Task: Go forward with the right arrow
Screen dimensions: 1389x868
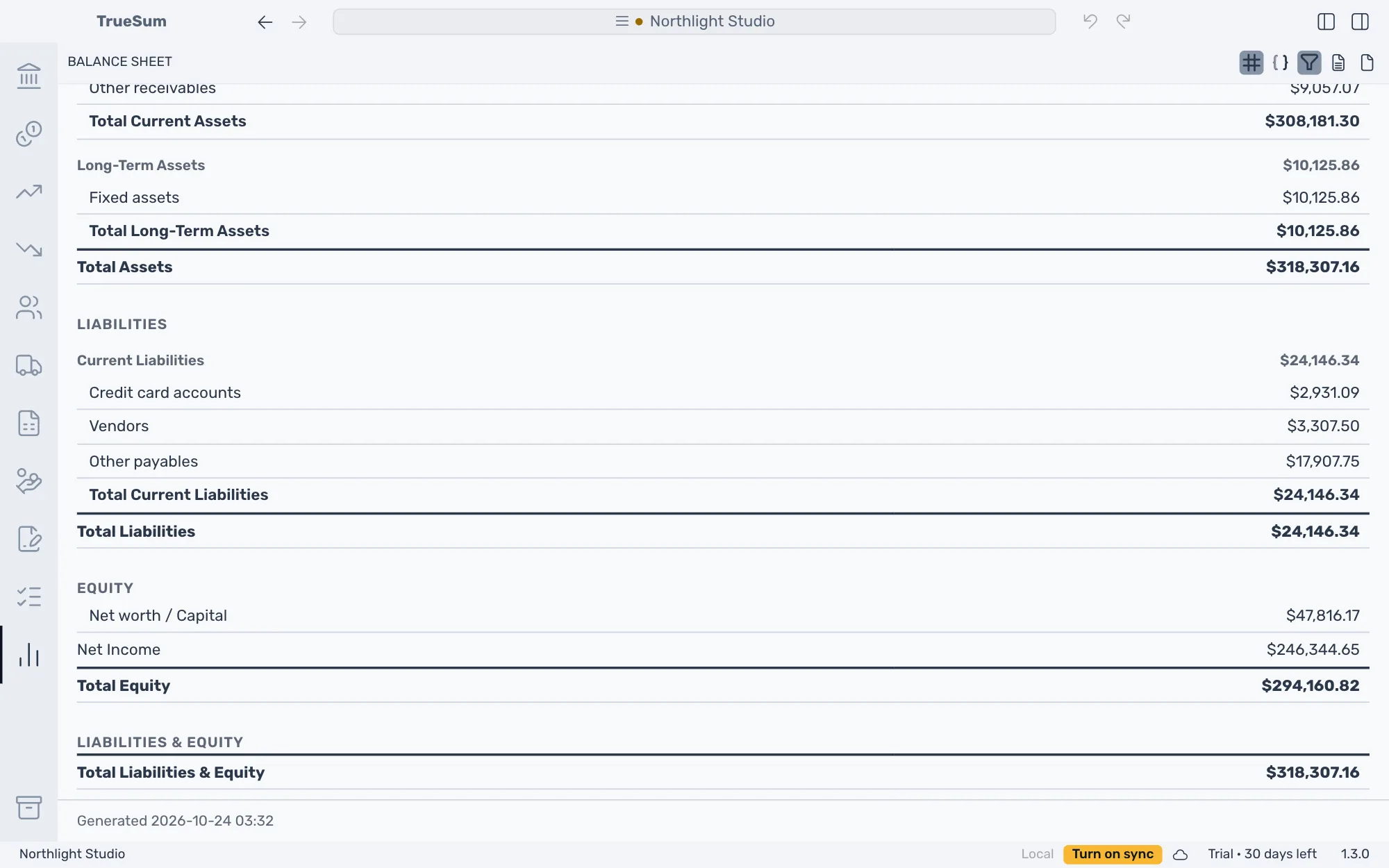Action: pyautogui.click(x=299, y=22)
